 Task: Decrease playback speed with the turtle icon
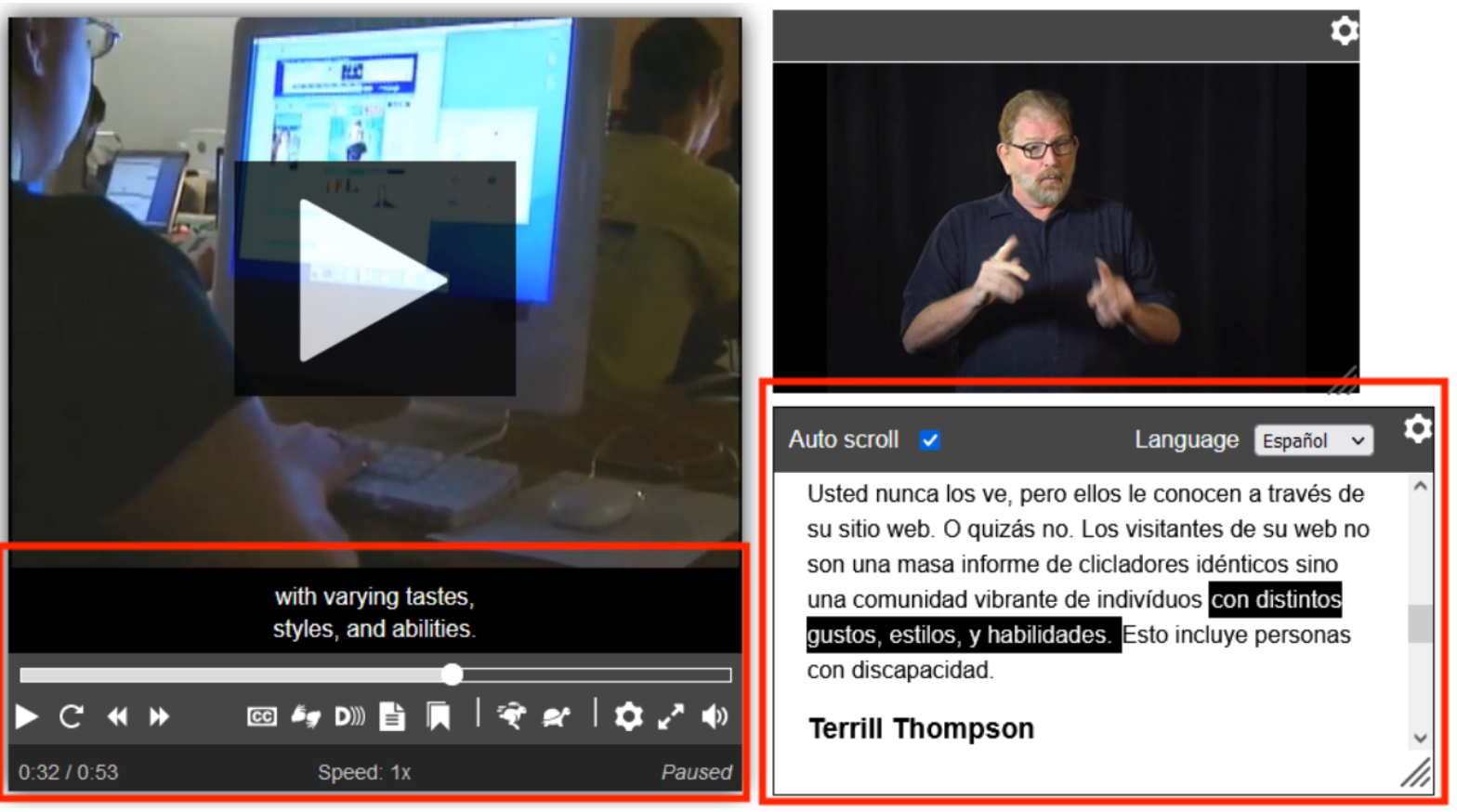pos(556,716)
